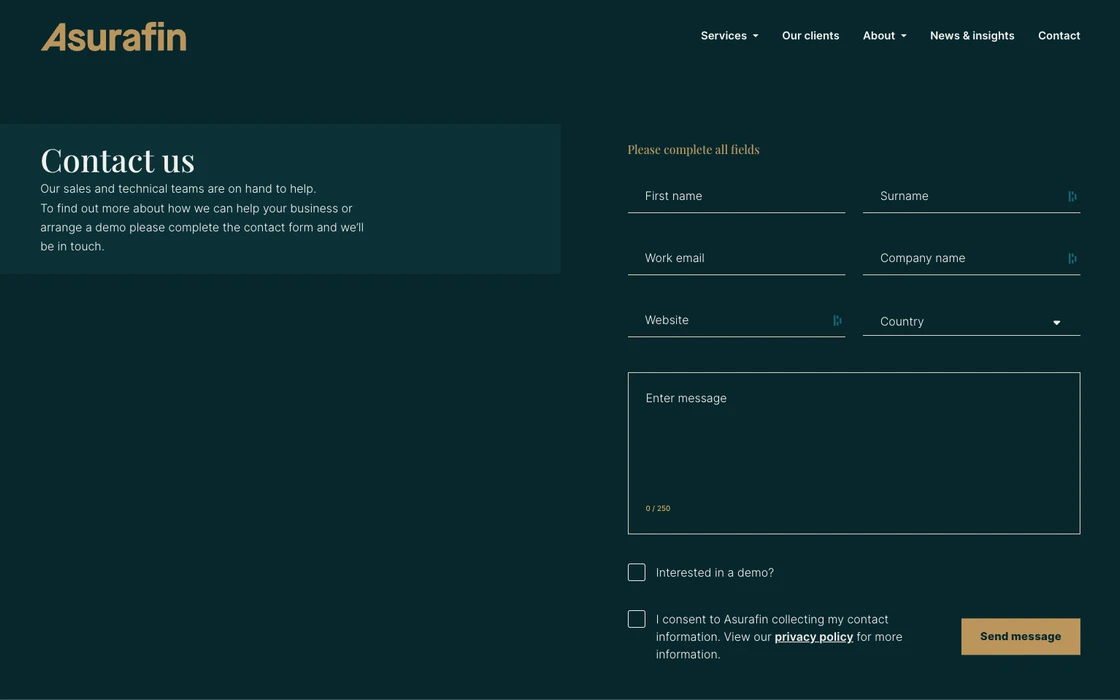Click the Asurafin logo
The height and width of the screenshot is (700, 1120).
[114, 37]
